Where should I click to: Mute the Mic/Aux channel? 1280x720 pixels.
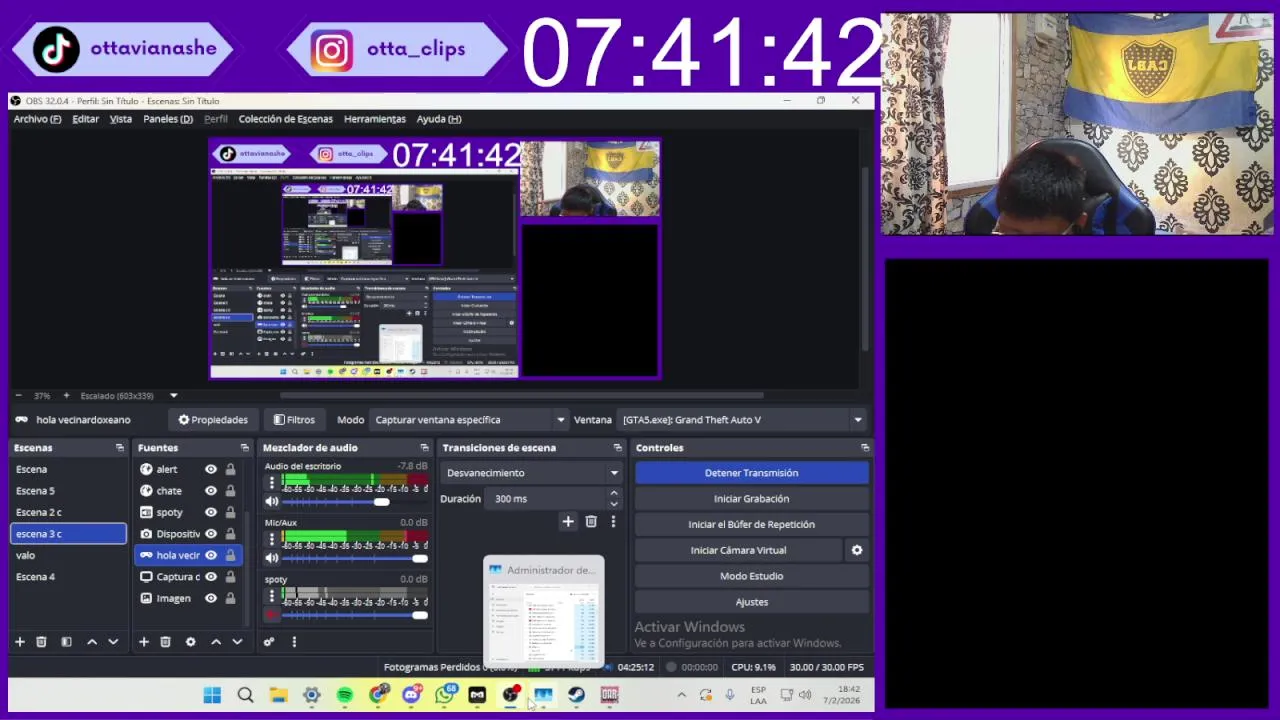point(271,558)
